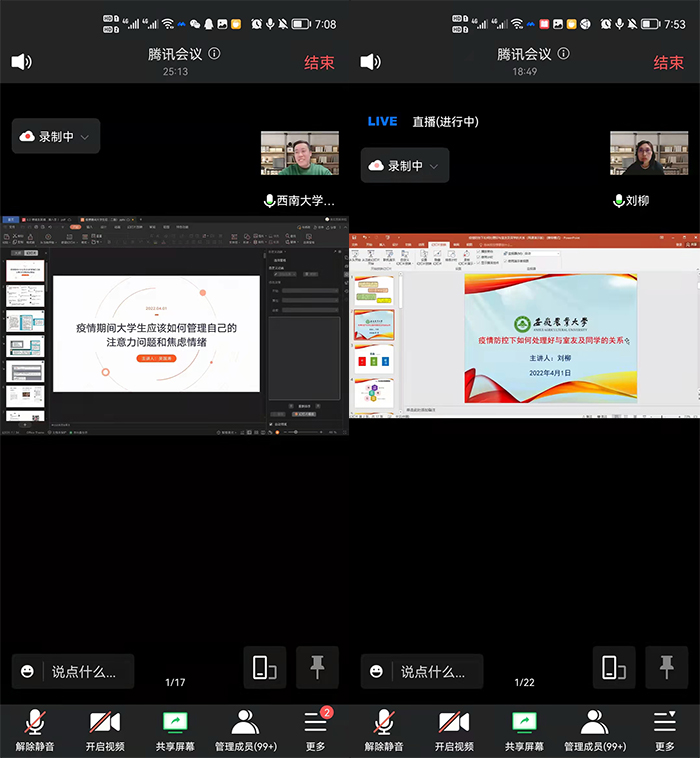The height and width of the screenshot is (758, 700).
Task: Expand 录制中 dropdown below the LIVE label
Action: coord(405,166)
